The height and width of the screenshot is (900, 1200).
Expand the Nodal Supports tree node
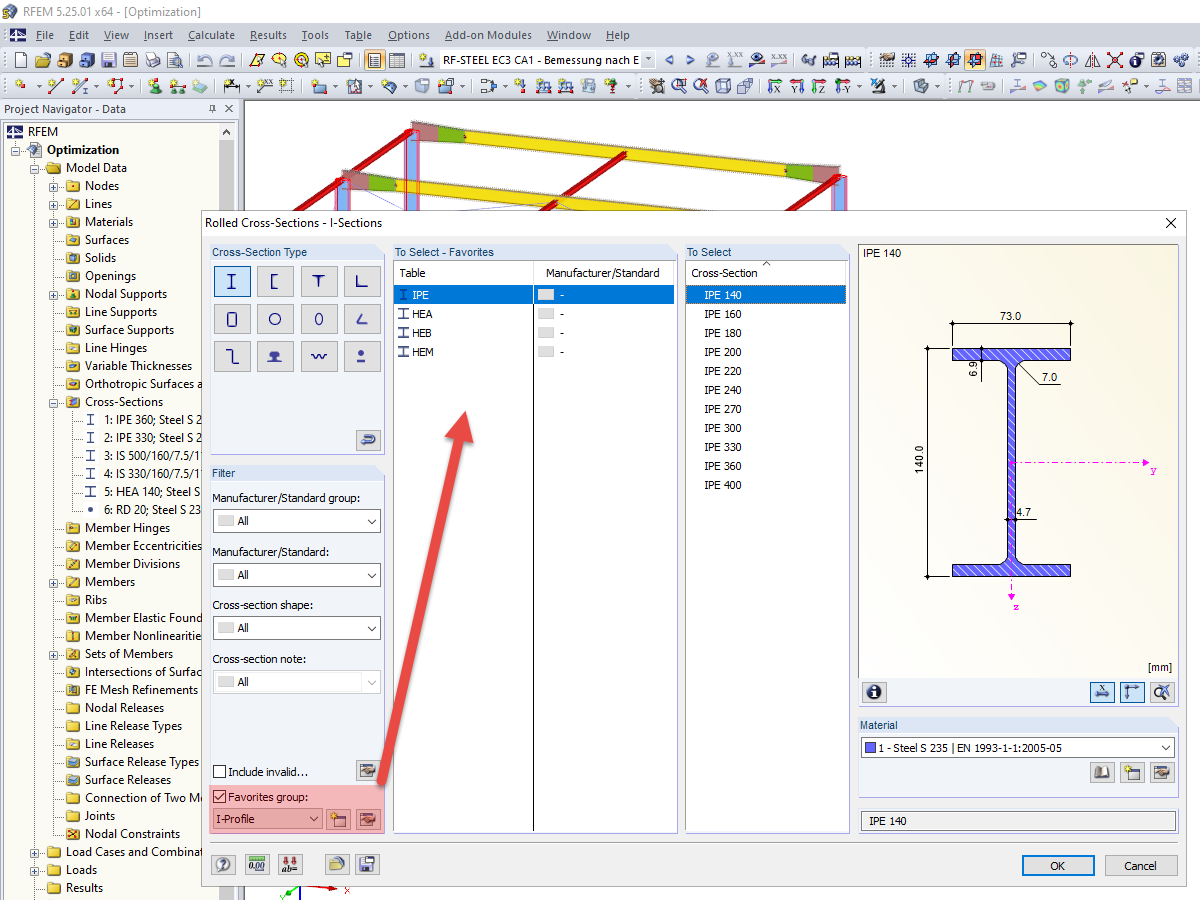coord(53,294)
